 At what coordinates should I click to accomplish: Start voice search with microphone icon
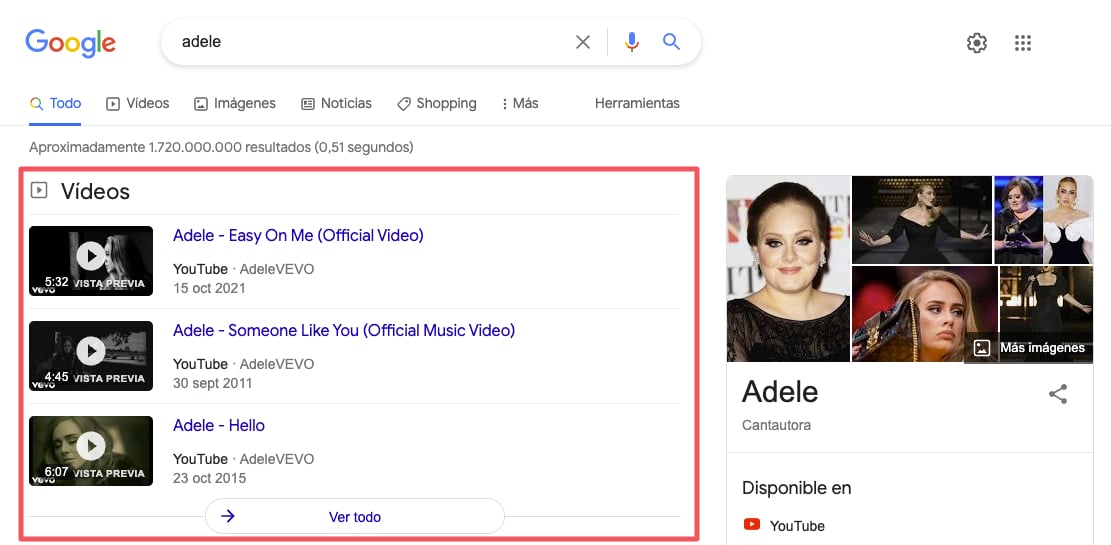[631, 42]
